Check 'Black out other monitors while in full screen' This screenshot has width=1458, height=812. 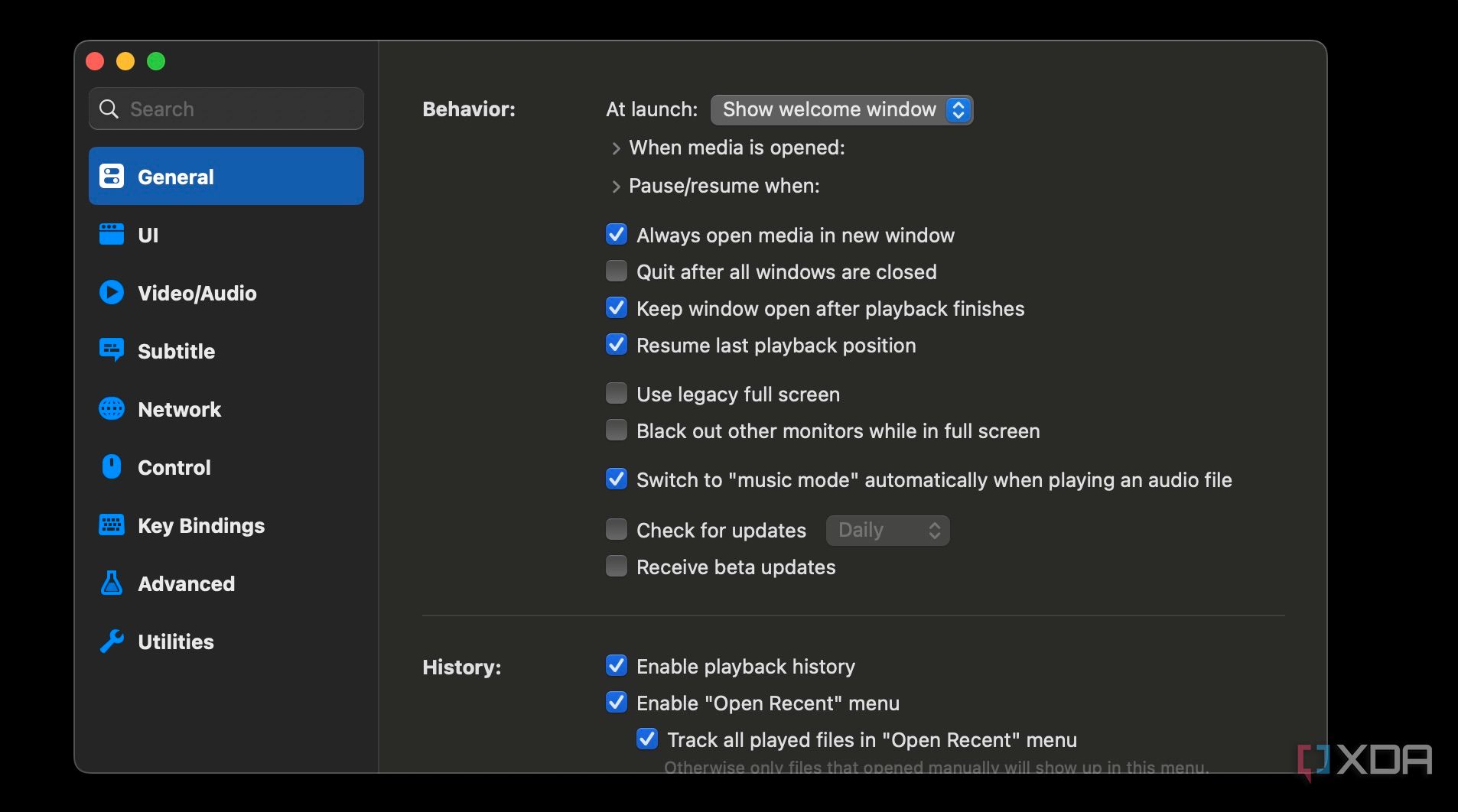coord(617,430)
